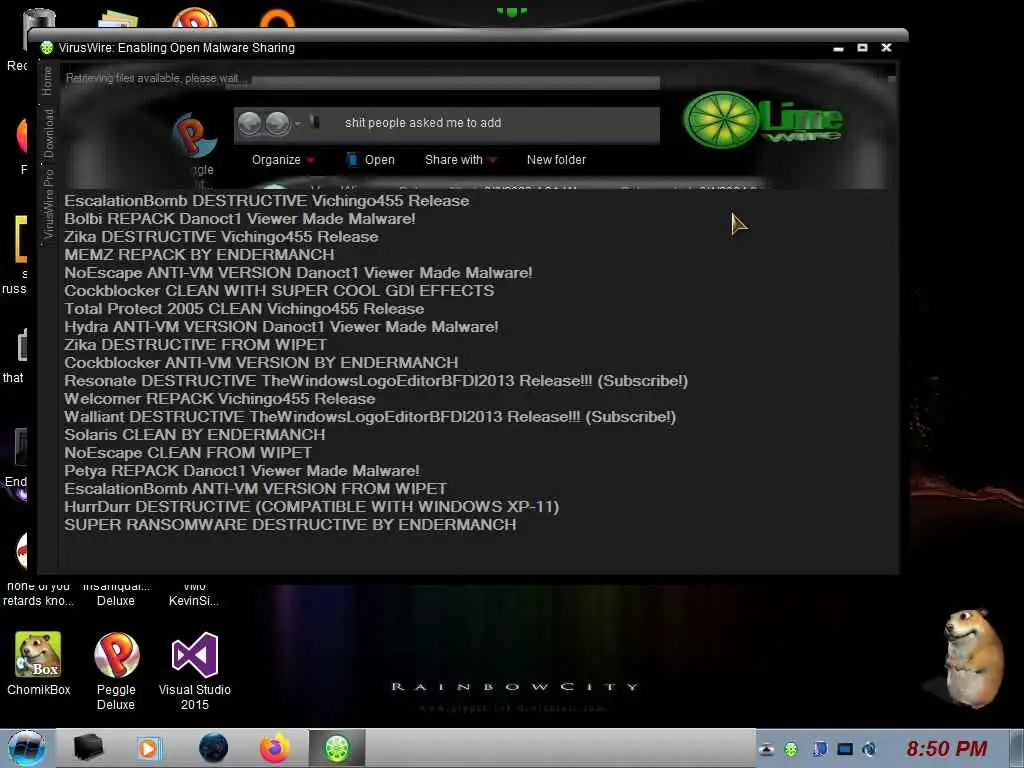
Task: Select 'Hydra ANTI-VM VERSION Danoct1' entry
Action: coord(281,327)
